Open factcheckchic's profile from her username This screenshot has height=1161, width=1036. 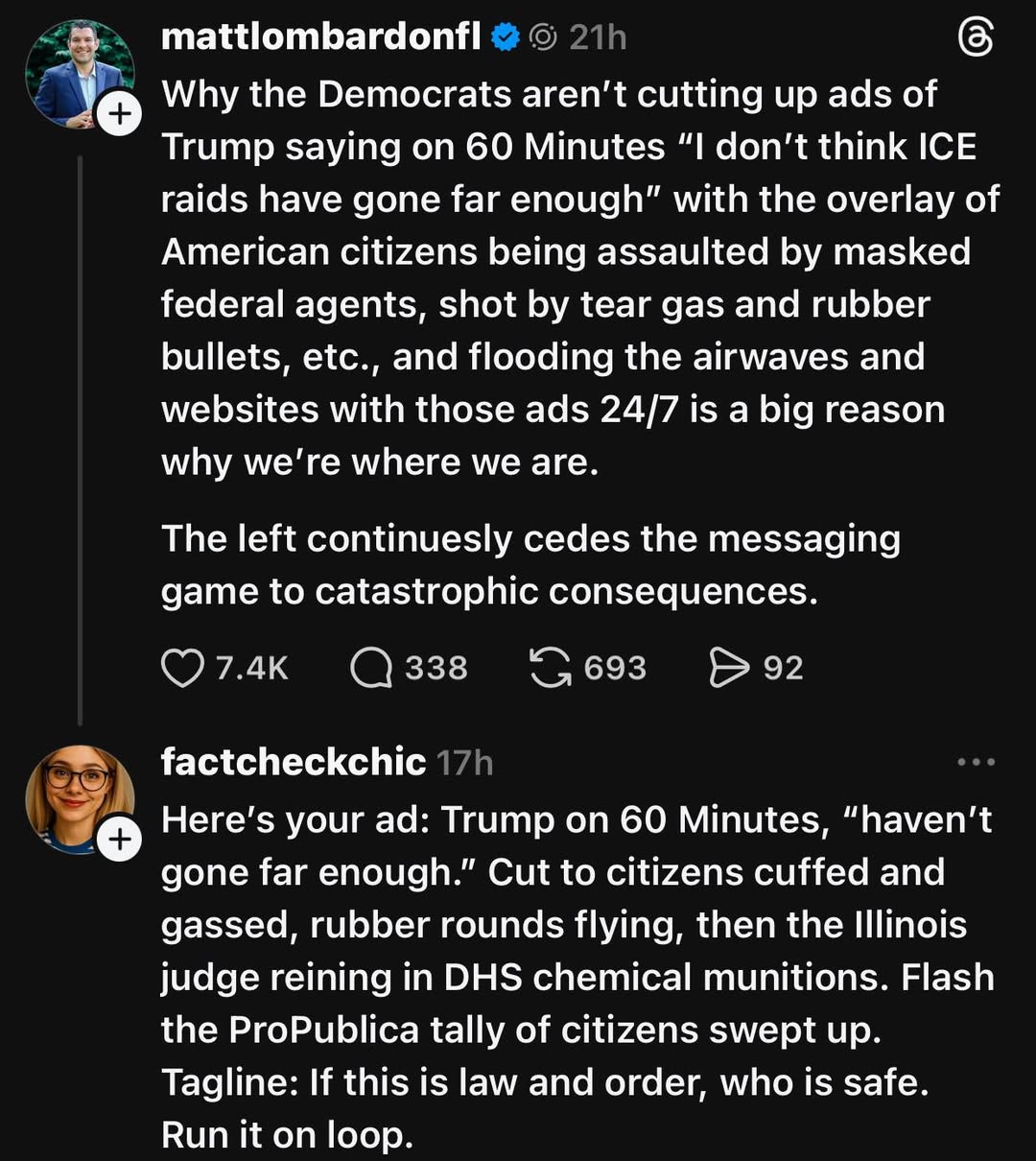[293, 762]
